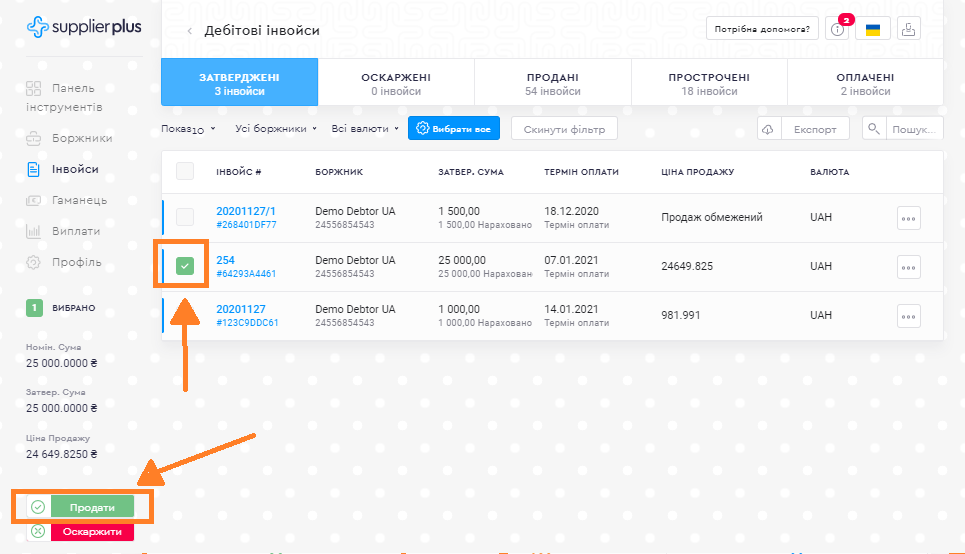
Task: Open the Всі валюти currency dropdown
Action: click(365, 129)
